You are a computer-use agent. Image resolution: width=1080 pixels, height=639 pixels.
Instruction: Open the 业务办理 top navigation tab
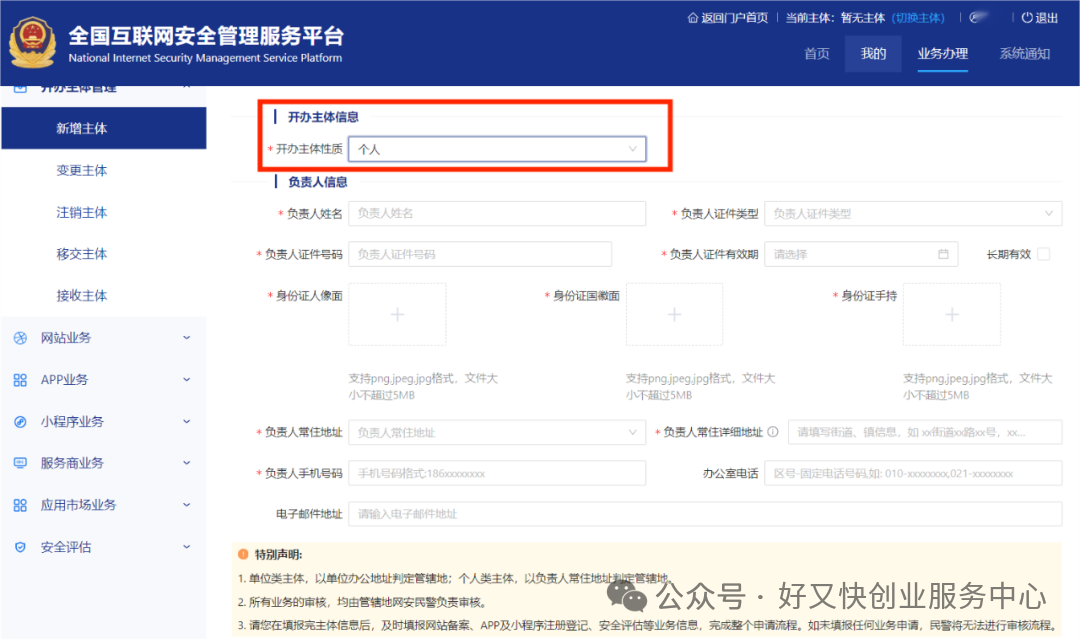pyautogui.click(x=943, y=54)
